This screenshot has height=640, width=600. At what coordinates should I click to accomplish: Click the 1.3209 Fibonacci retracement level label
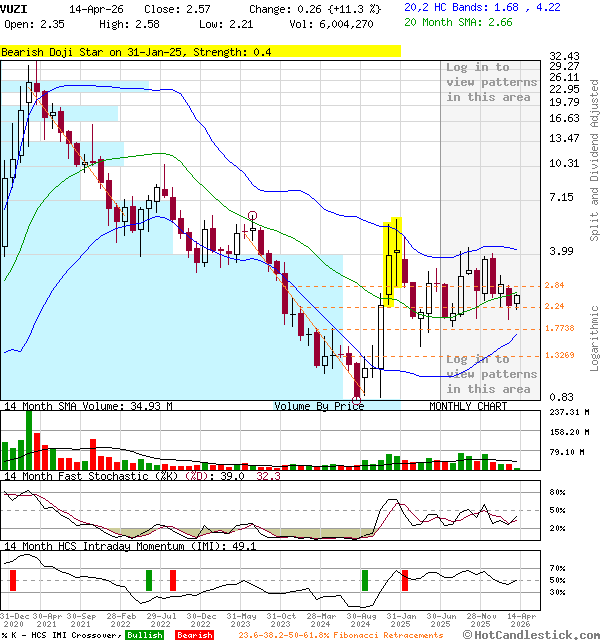(559, 355)
